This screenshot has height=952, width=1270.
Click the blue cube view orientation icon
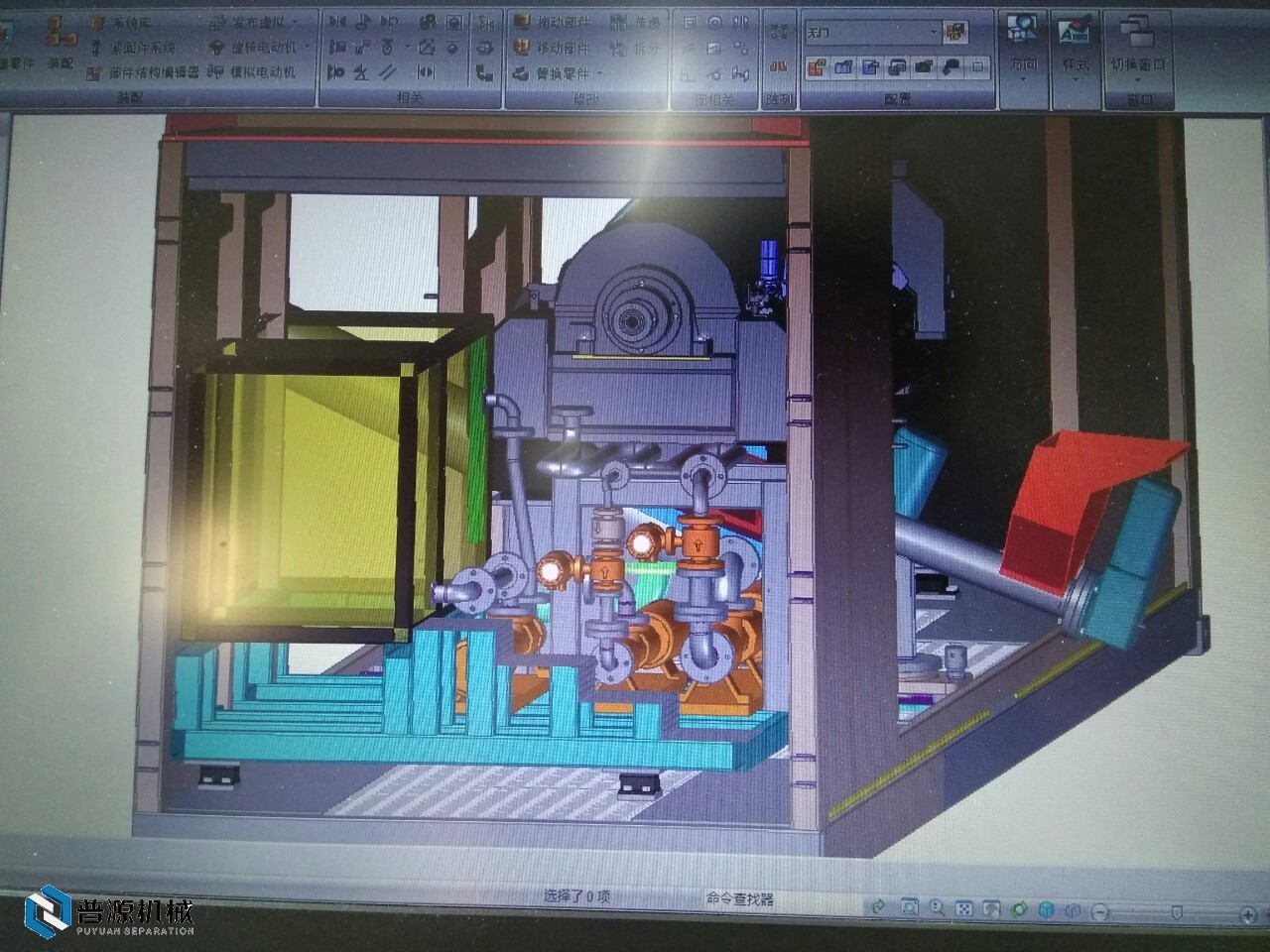pyautogui.click(x=1046, y=907)
